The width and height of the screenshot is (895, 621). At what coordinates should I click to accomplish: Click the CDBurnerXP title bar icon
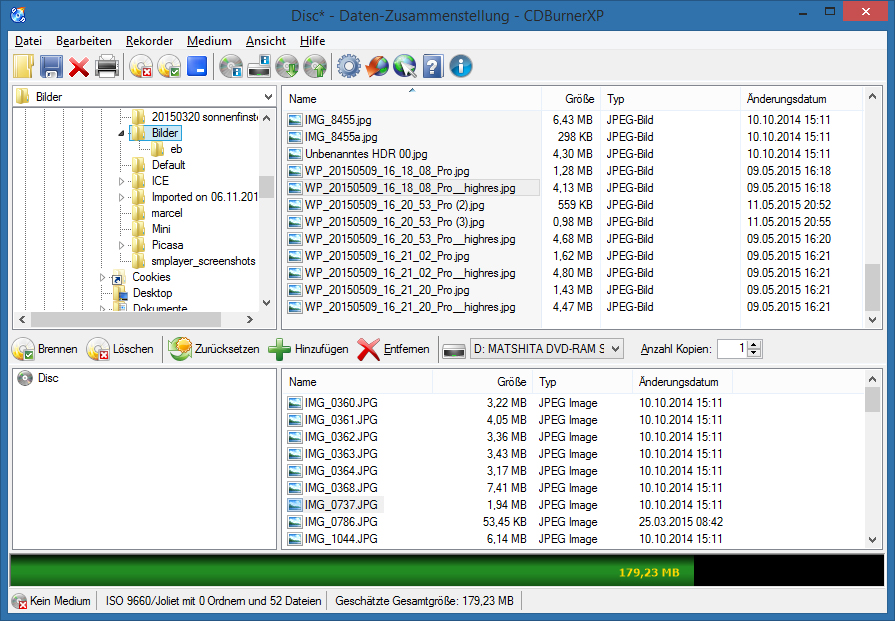point(18,14)
